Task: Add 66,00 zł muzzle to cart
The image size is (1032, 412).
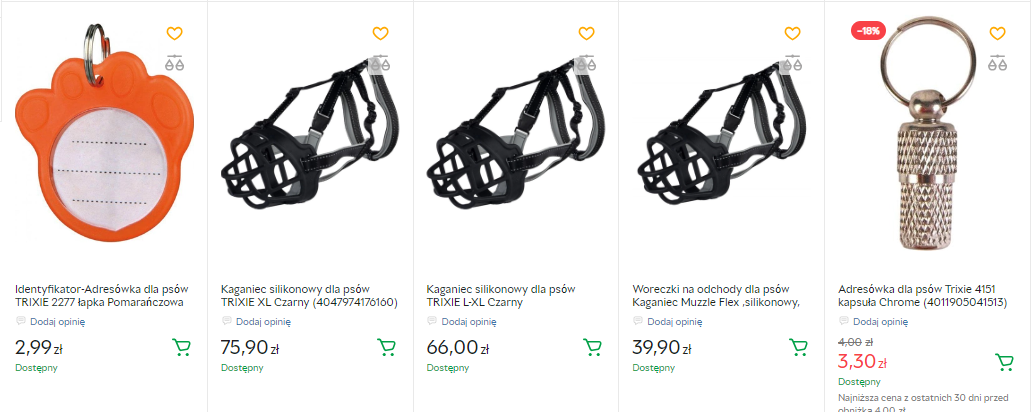Action: (x=592, y=348)
